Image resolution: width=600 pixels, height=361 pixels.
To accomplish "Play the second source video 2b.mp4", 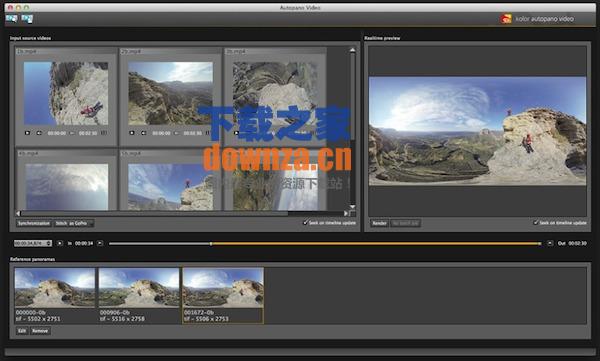I will tap(132, 133).
